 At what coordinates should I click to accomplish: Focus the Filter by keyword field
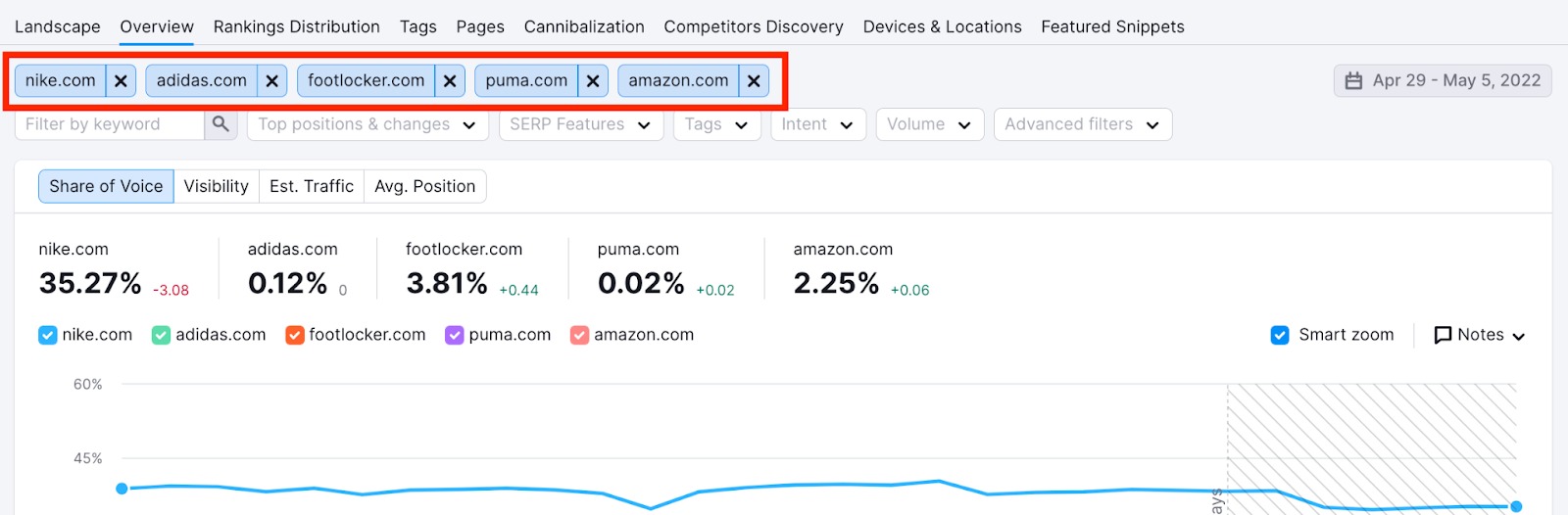(110, 124)
